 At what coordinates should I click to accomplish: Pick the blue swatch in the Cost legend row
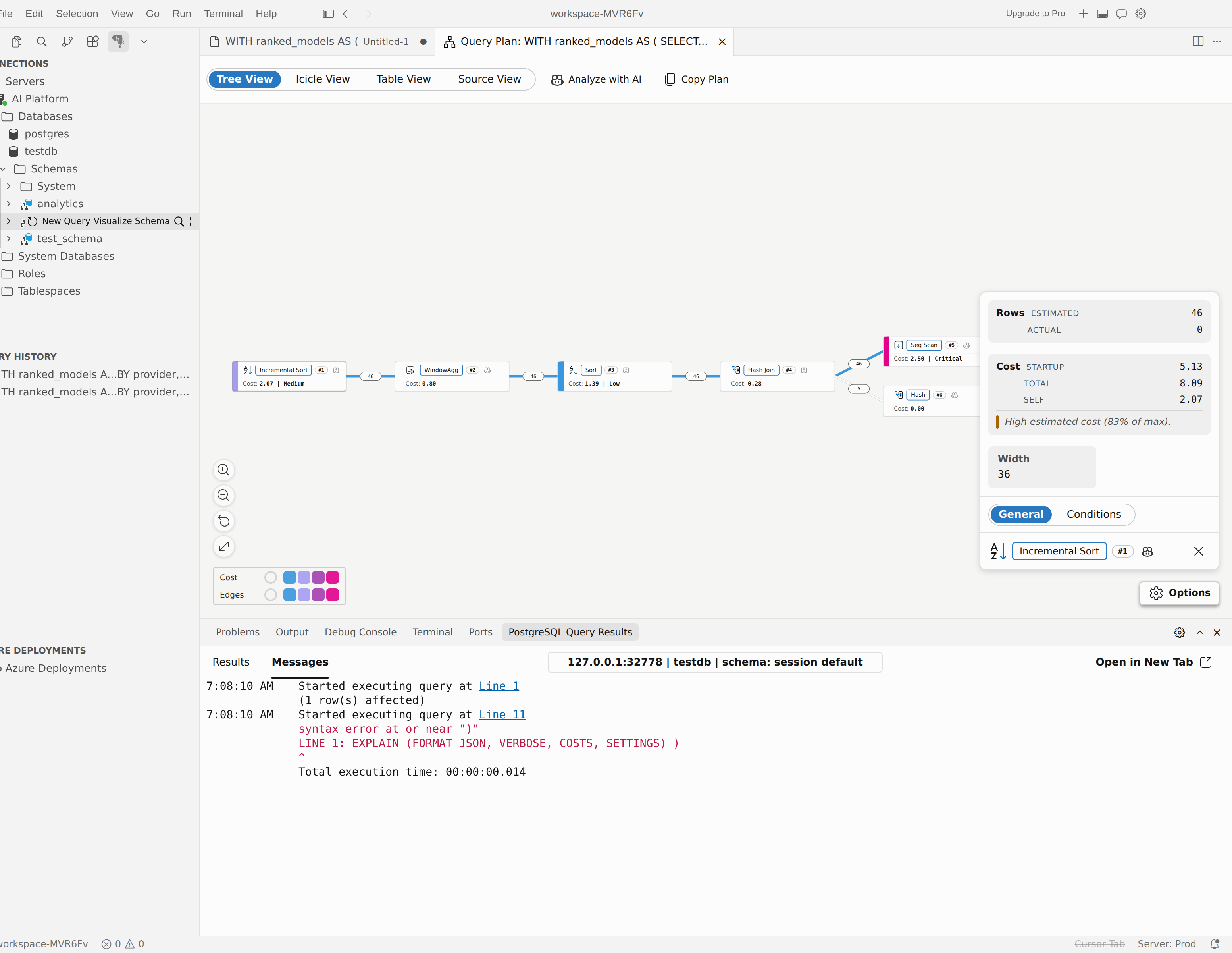(289, 577)
